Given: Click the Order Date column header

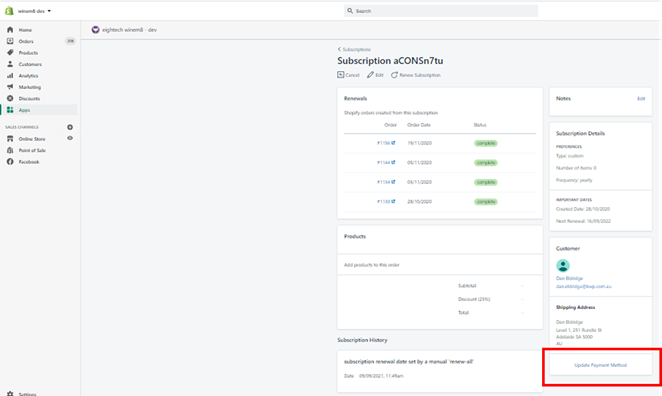Looking at the screenshot, I should click(419, 125).
